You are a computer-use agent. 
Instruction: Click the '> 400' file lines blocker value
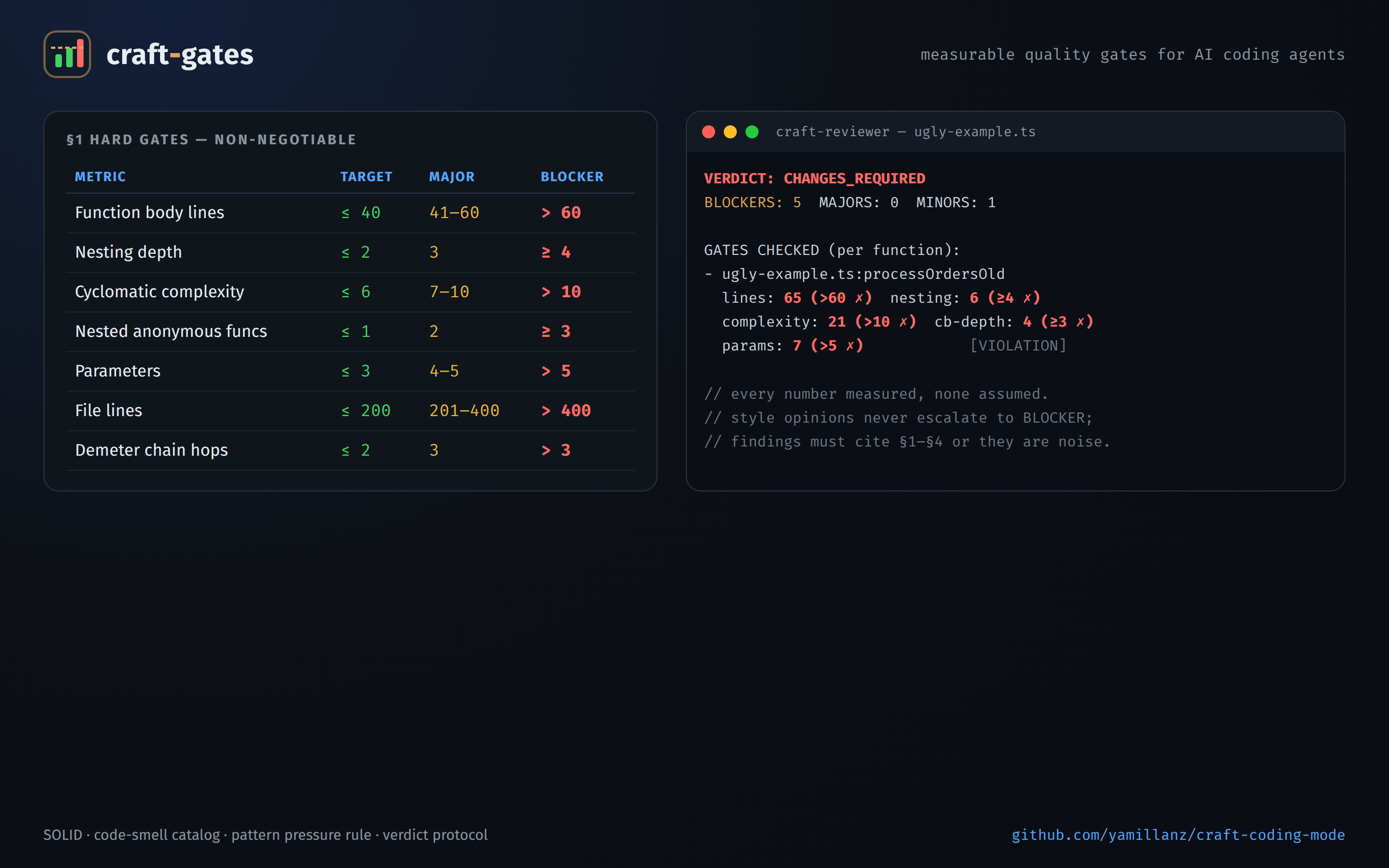coord(566,411)
